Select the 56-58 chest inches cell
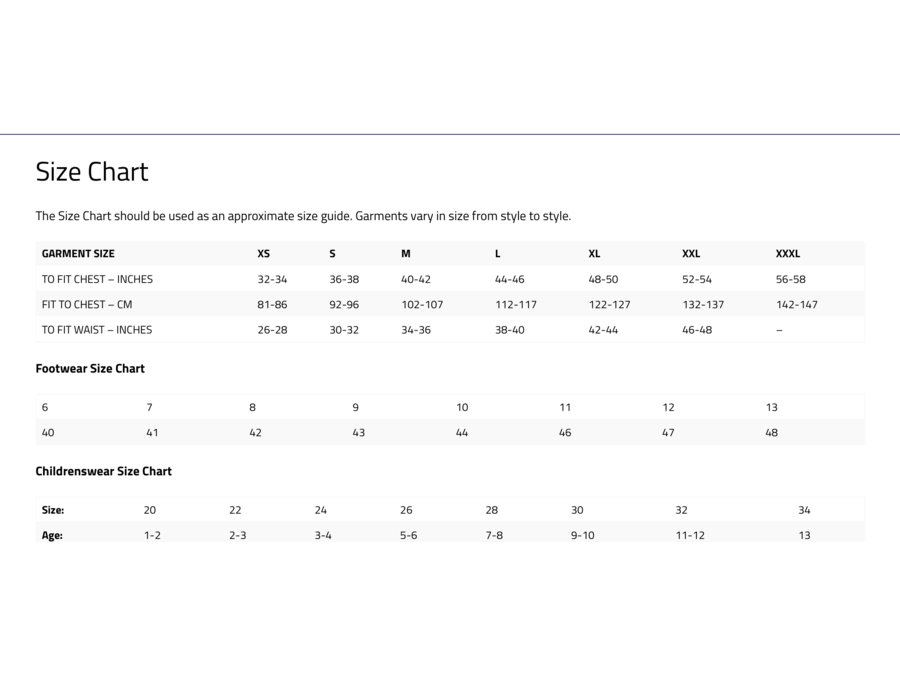The height and width of the screenshot is (675, 900). click(790, 279)
